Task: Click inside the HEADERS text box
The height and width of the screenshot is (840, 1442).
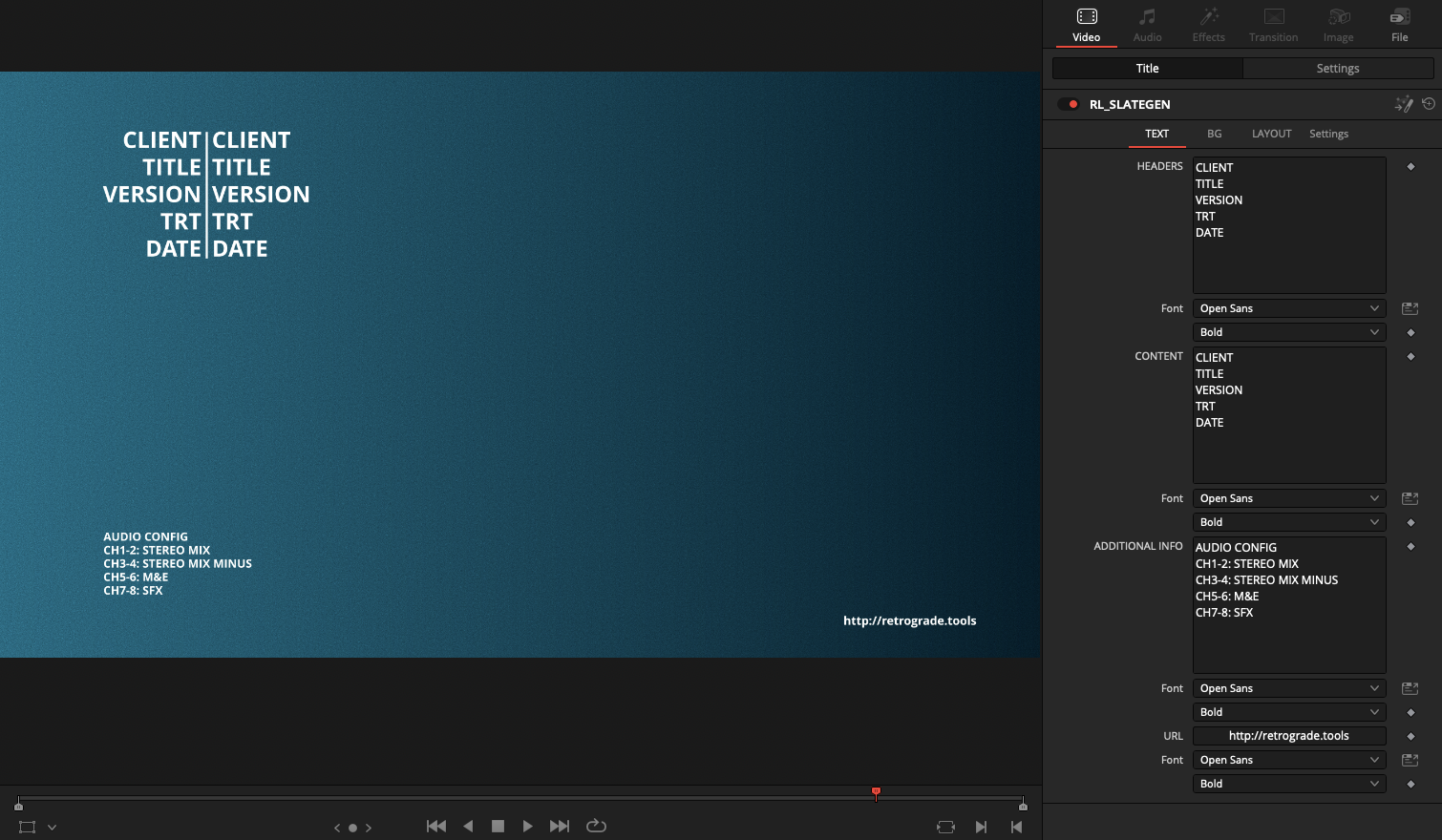Action: click(x=1289, y=225)
